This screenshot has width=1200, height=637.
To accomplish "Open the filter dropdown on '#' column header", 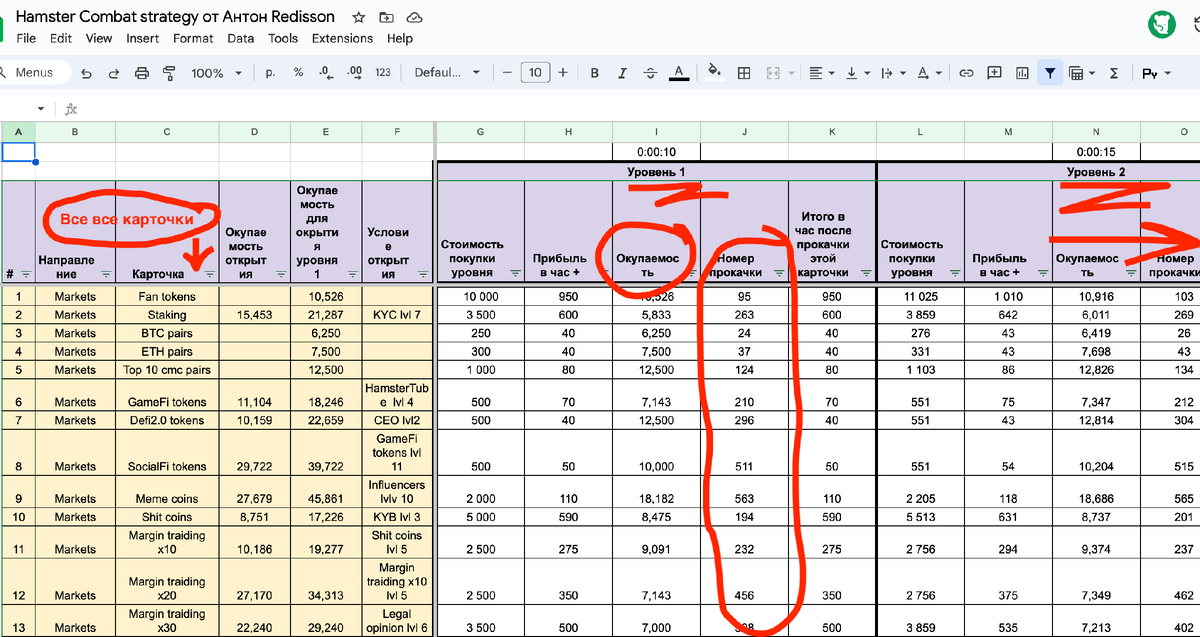I will 25,274.
